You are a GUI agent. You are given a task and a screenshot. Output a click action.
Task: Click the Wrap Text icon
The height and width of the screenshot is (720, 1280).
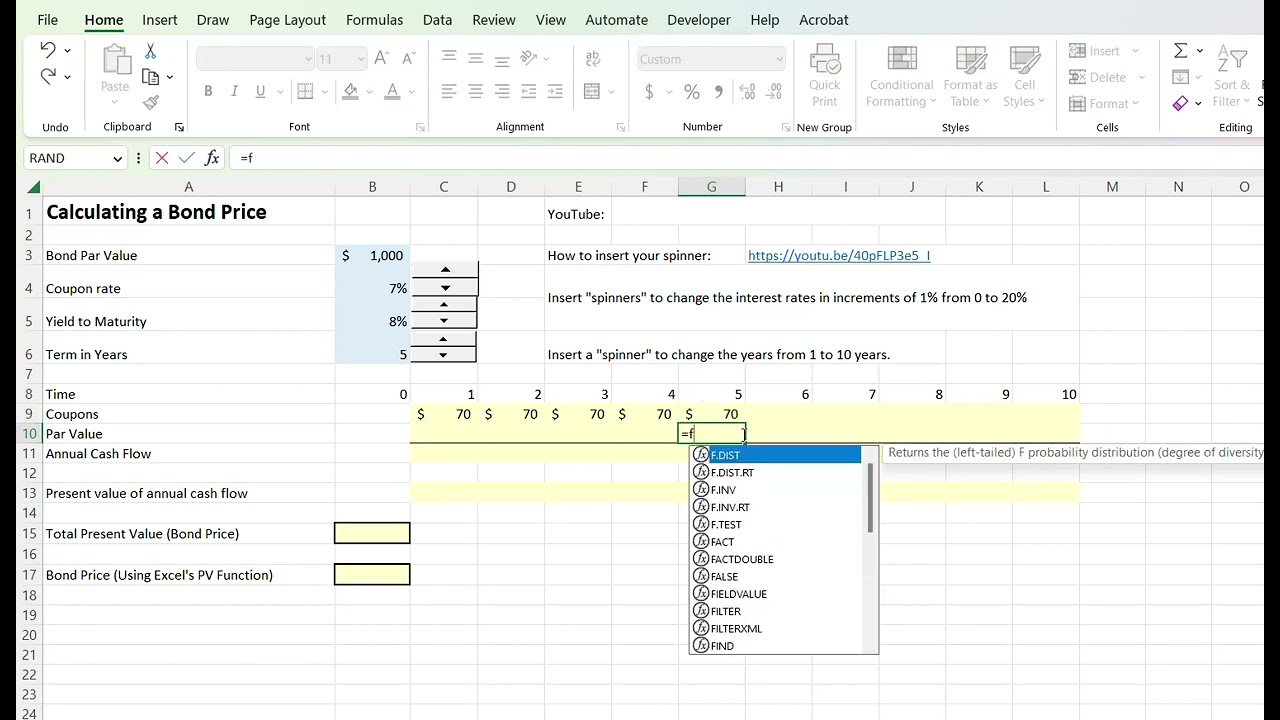click(x=592, y=59)
